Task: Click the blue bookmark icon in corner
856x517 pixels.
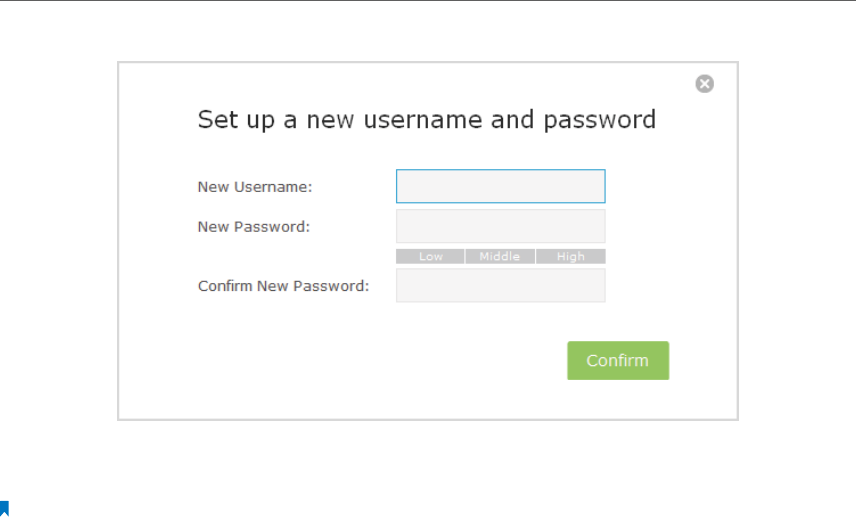Action: click(4, 508)
